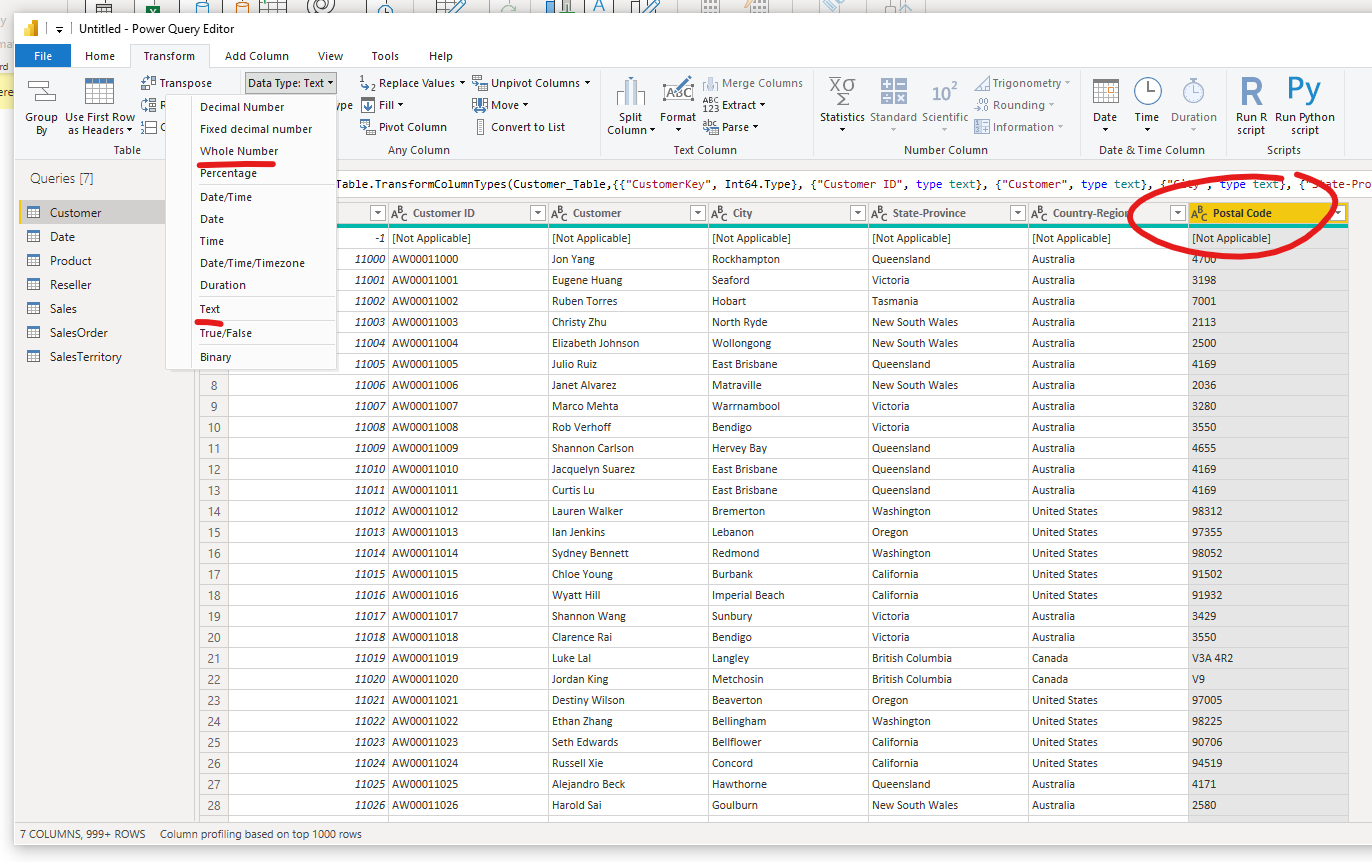Select the Sales query
Viewport: 1372px width, 862px height.
click(63, 309)
